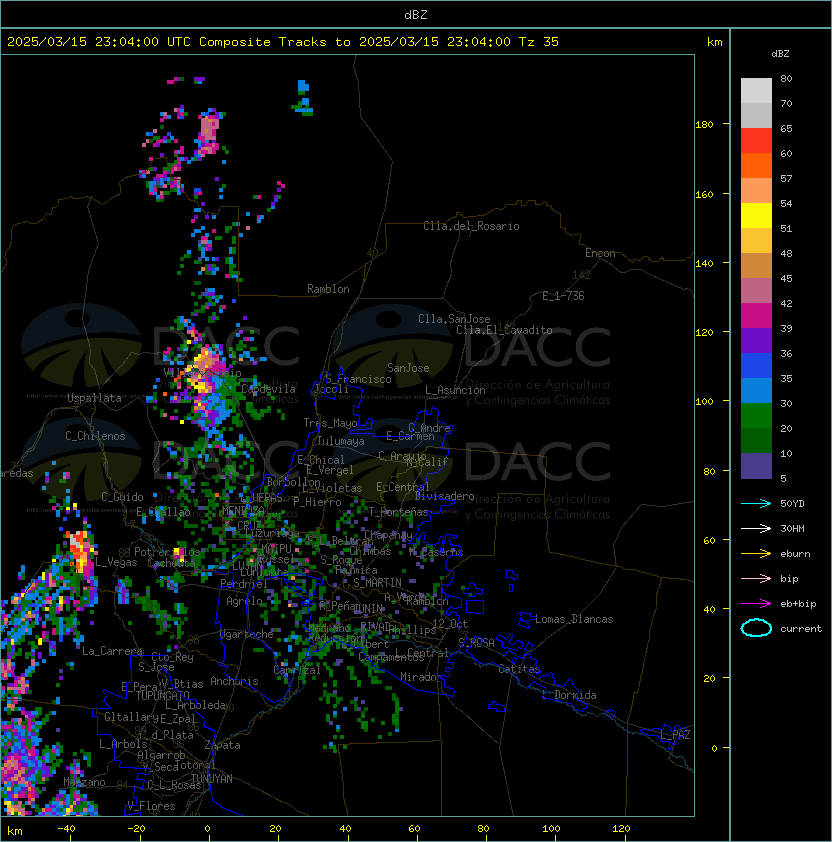Click the 'dBZ' heading above the color scale

[780, 54]
